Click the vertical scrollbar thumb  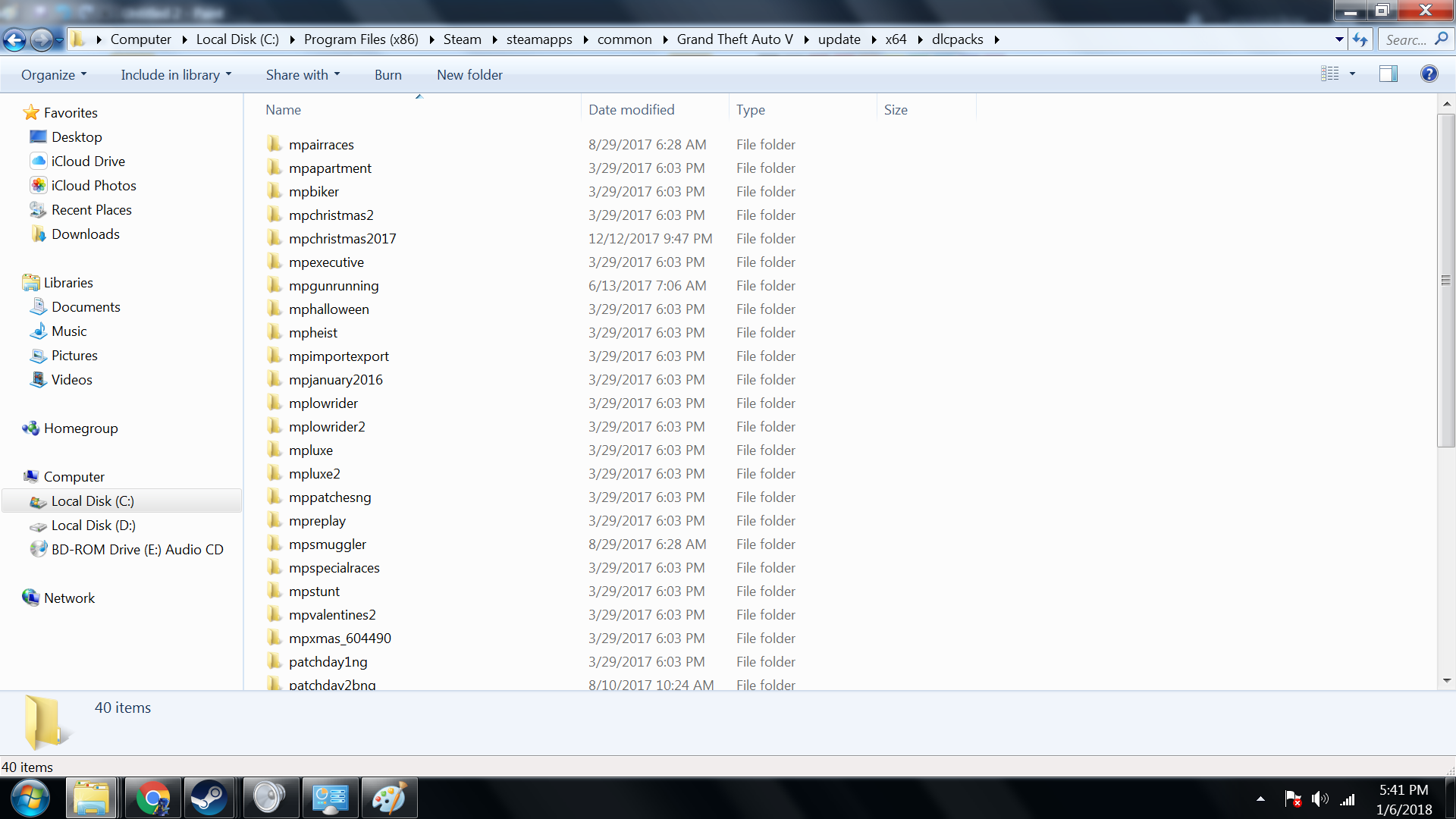(1446, 281)
